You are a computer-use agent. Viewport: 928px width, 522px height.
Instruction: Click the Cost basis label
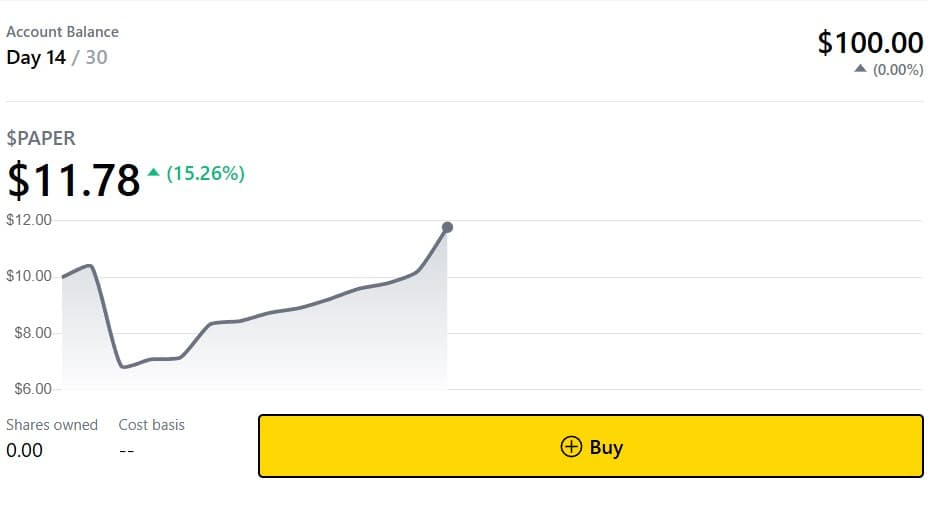(x=152, y=425)
